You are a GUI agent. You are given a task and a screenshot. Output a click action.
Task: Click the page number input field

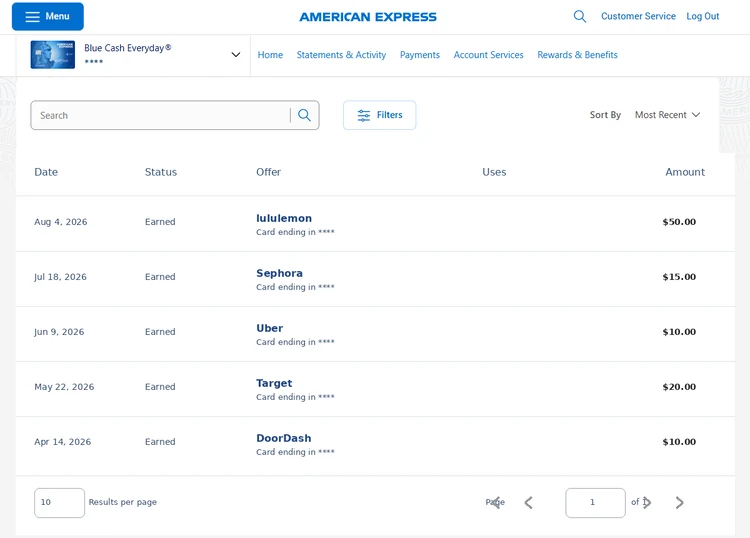(595, 503)
